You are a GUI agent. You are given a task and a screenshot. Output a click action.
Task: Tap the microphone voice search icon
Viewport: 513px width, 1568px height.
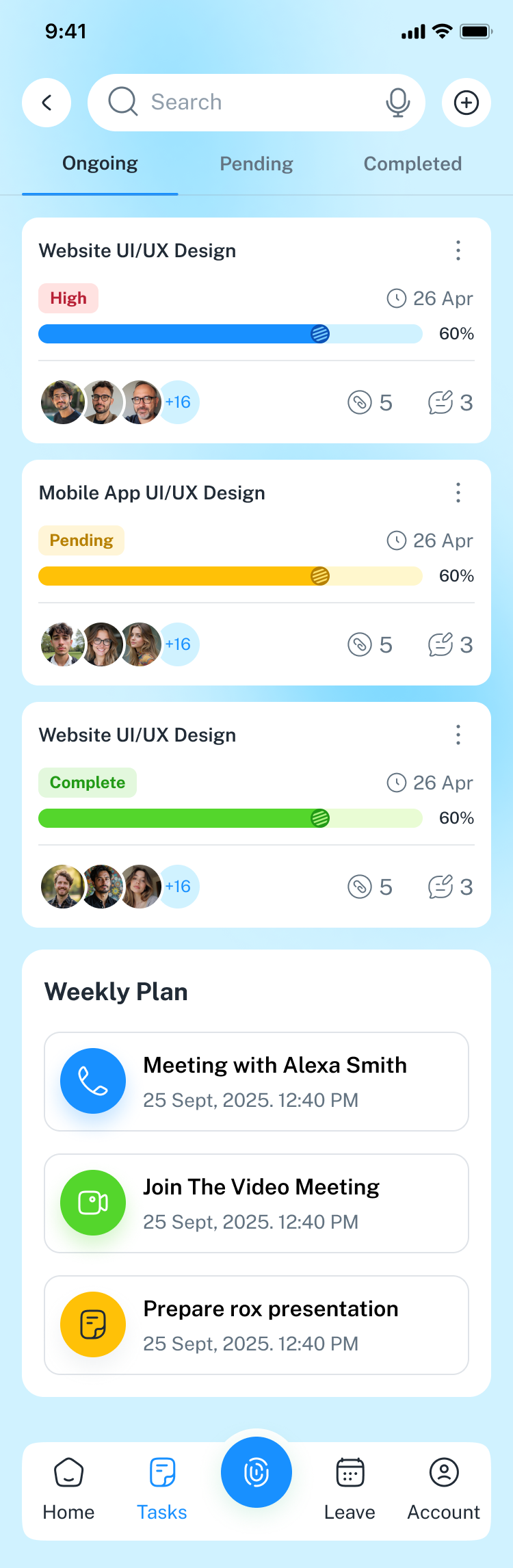397,103
